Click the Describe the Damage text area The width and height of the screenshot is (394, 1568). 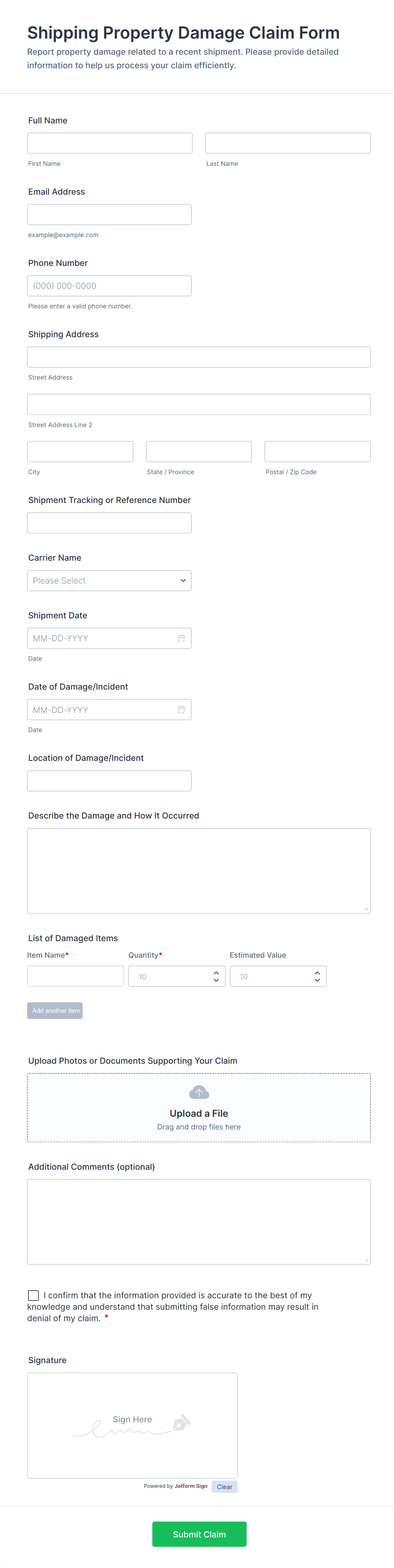(199, 870)
